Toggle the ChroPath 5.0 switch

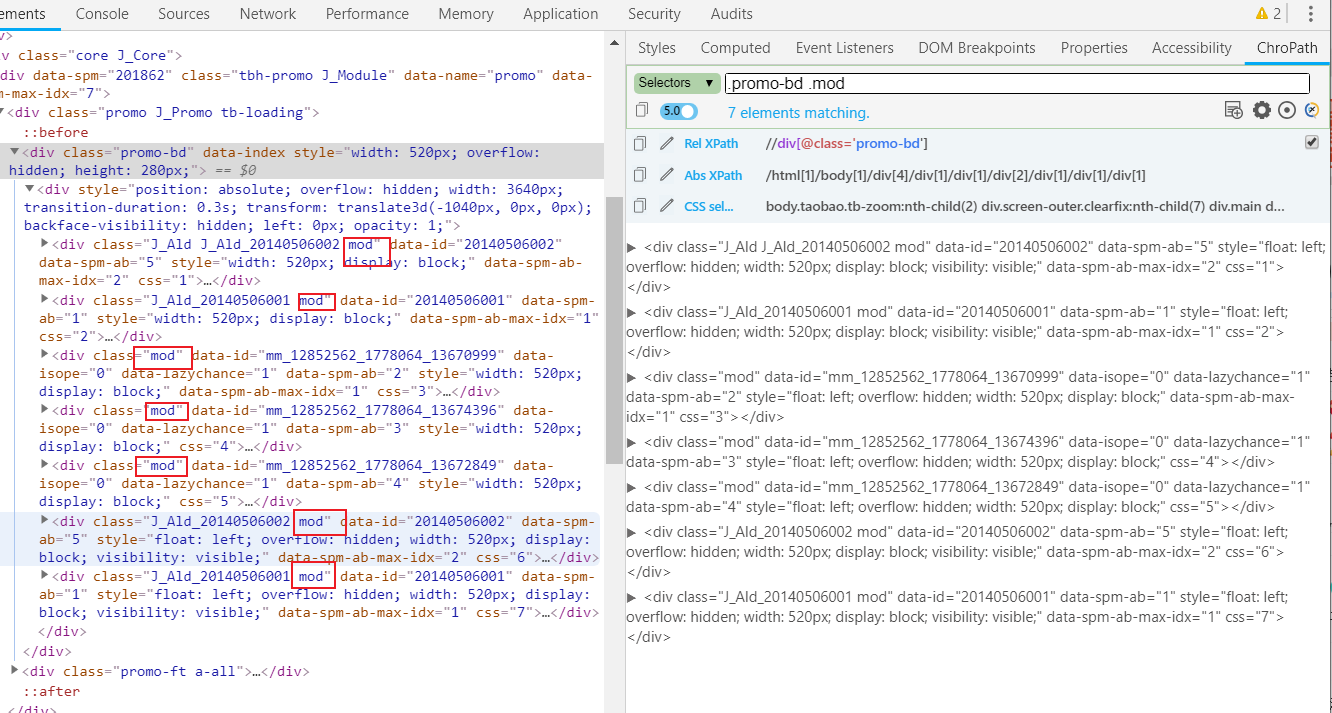click(x=679, y=111)
